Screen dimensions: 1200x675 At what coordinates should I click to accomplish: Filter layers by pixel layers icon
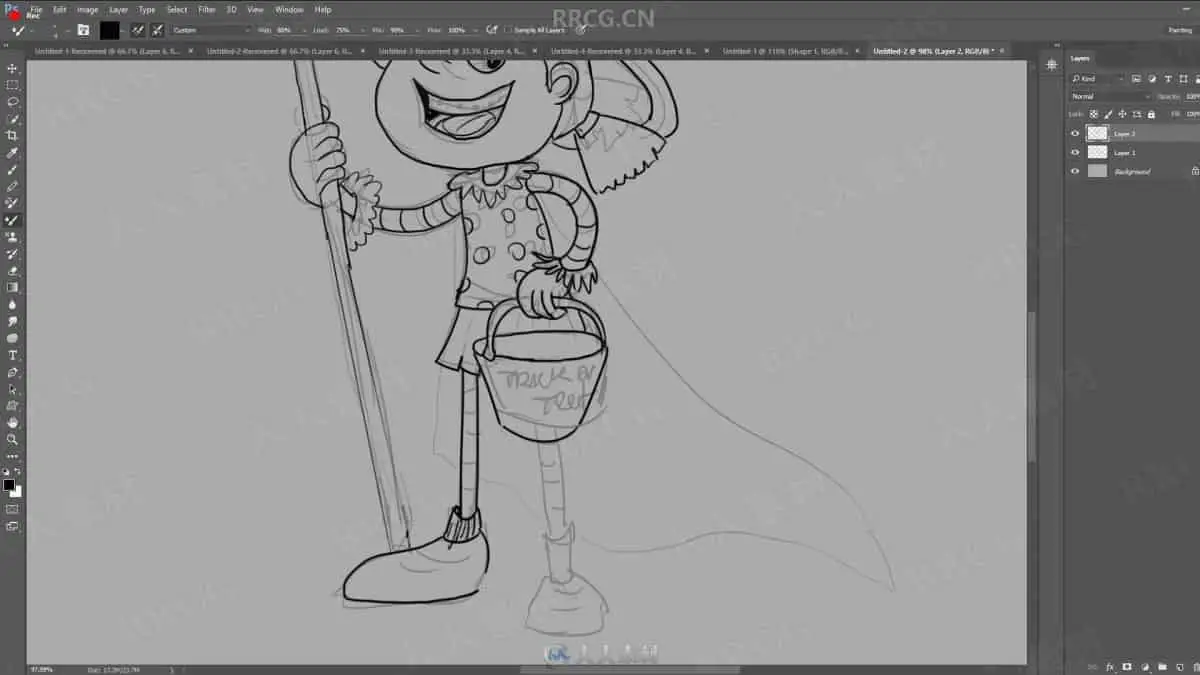pyautogui.click(x=1136, y=78)
